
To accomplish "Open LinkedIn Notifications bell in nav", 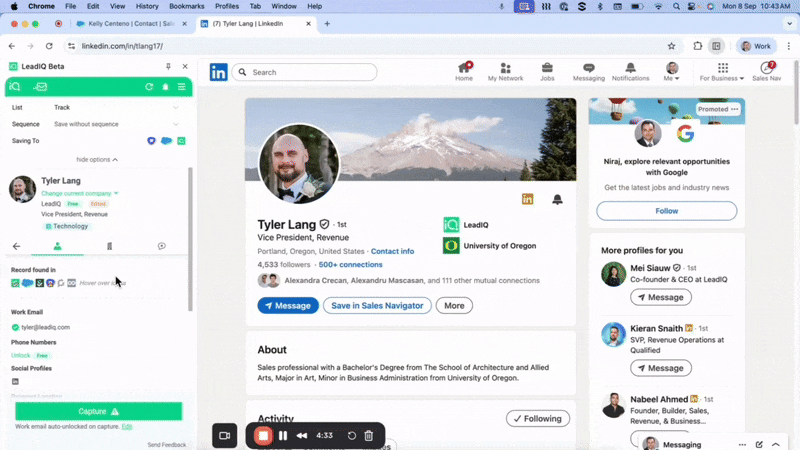I will tap(630, 72).
